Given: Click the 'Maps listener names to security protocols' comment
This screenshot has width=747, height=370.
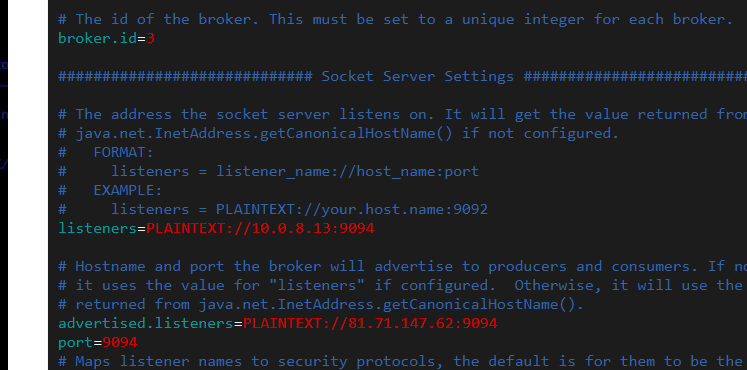Looking at the screenshot, I should coord(403,361).
